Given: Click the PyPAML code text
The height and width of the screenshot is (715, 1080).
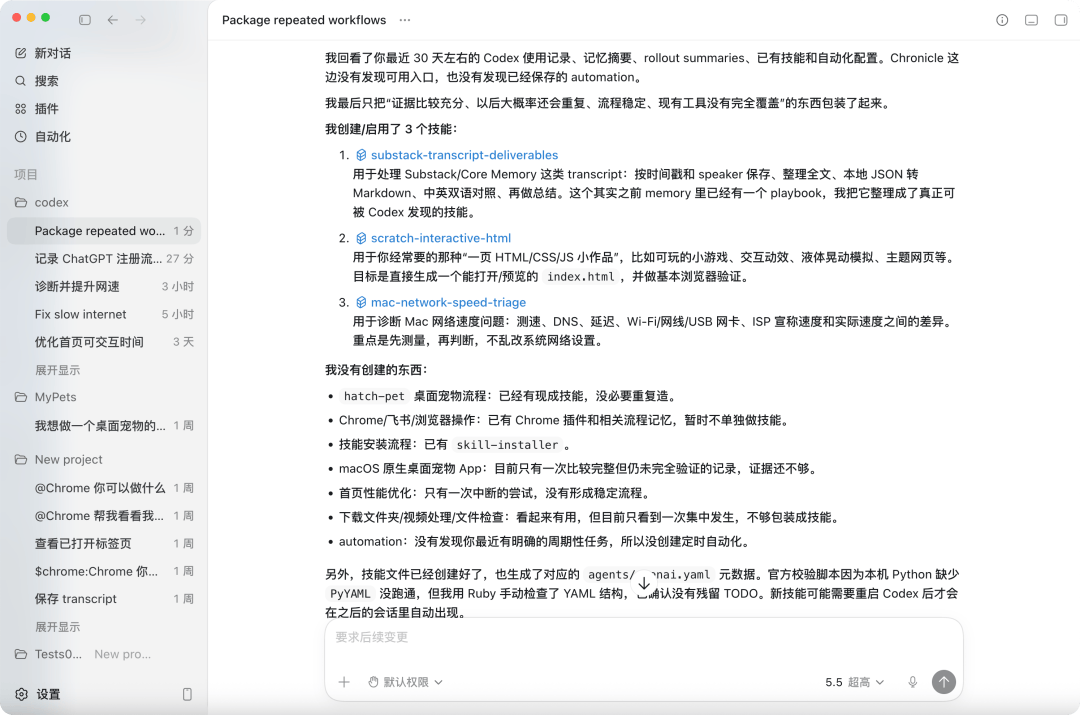Looking at the screenshot, I should click(350, 594).
